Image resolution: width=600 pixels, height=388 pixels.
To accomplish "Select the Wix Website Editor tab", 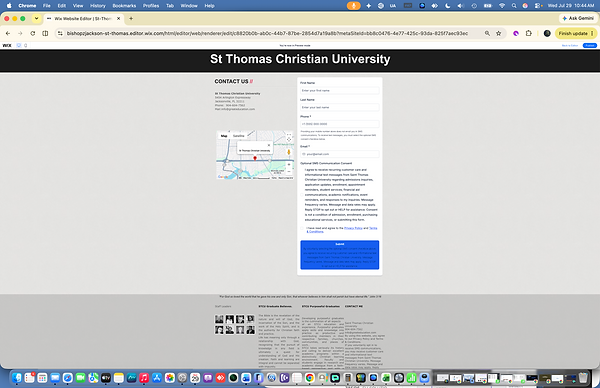I will (83, 18).
